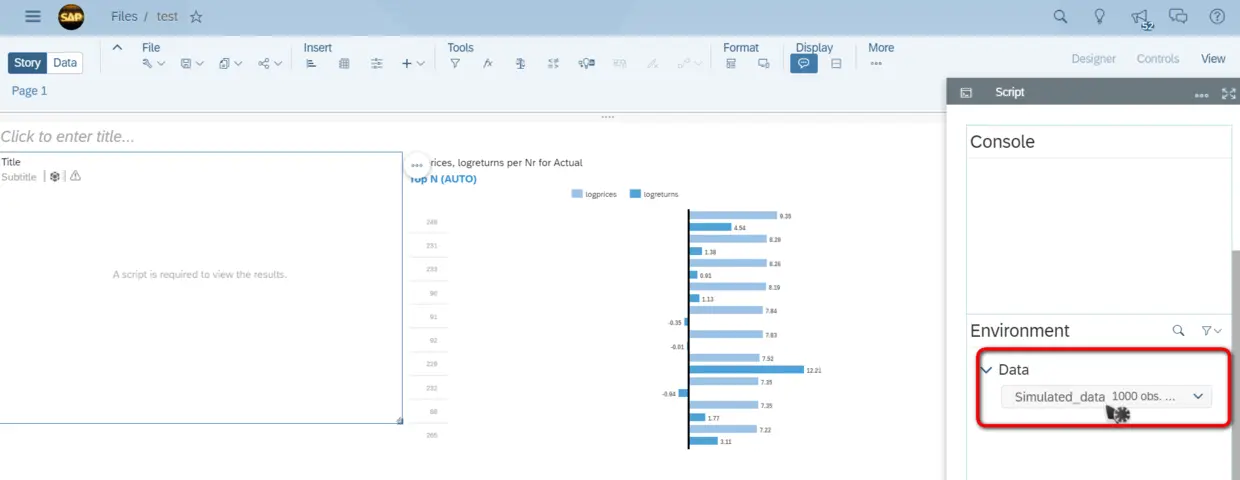Screen dimensions: 1240x480
Task: Open the More ellipsis in toolbar
Action: point(876,64)
